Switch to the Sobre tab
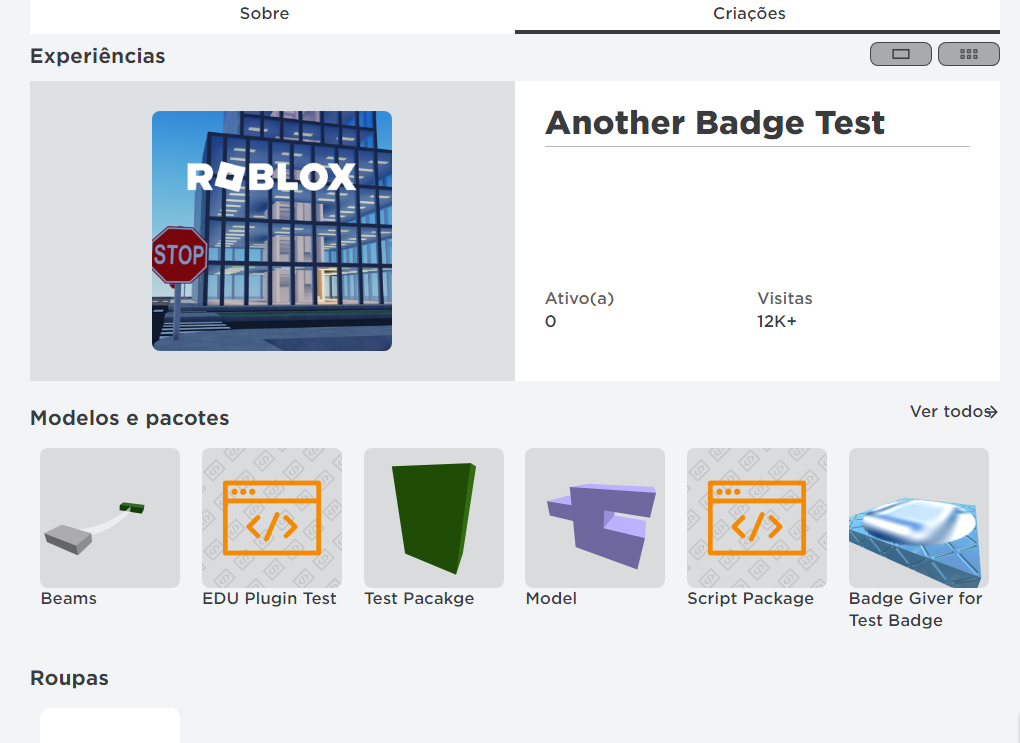 click(264, 14)
